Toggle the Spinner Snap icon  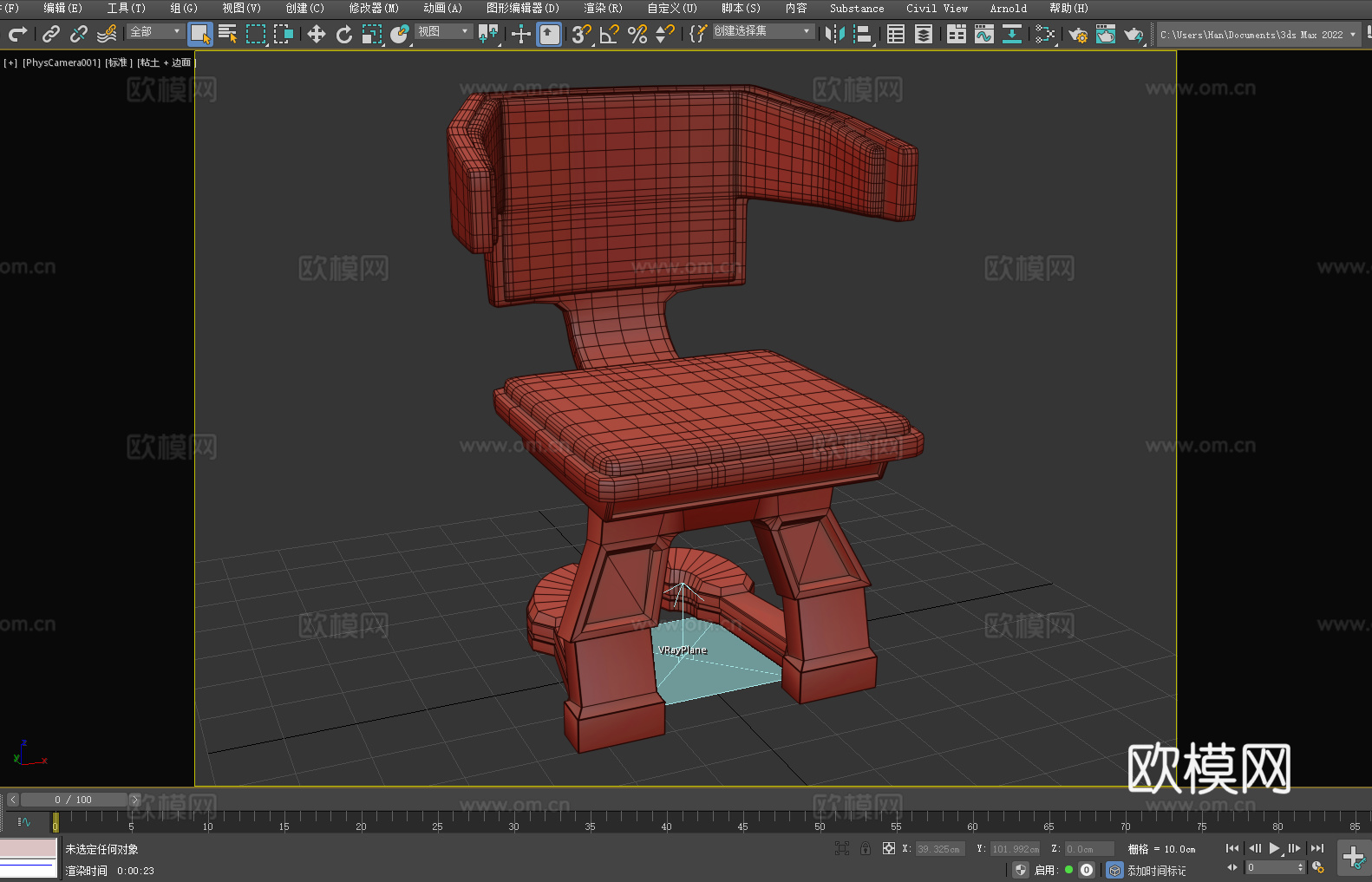665,34
